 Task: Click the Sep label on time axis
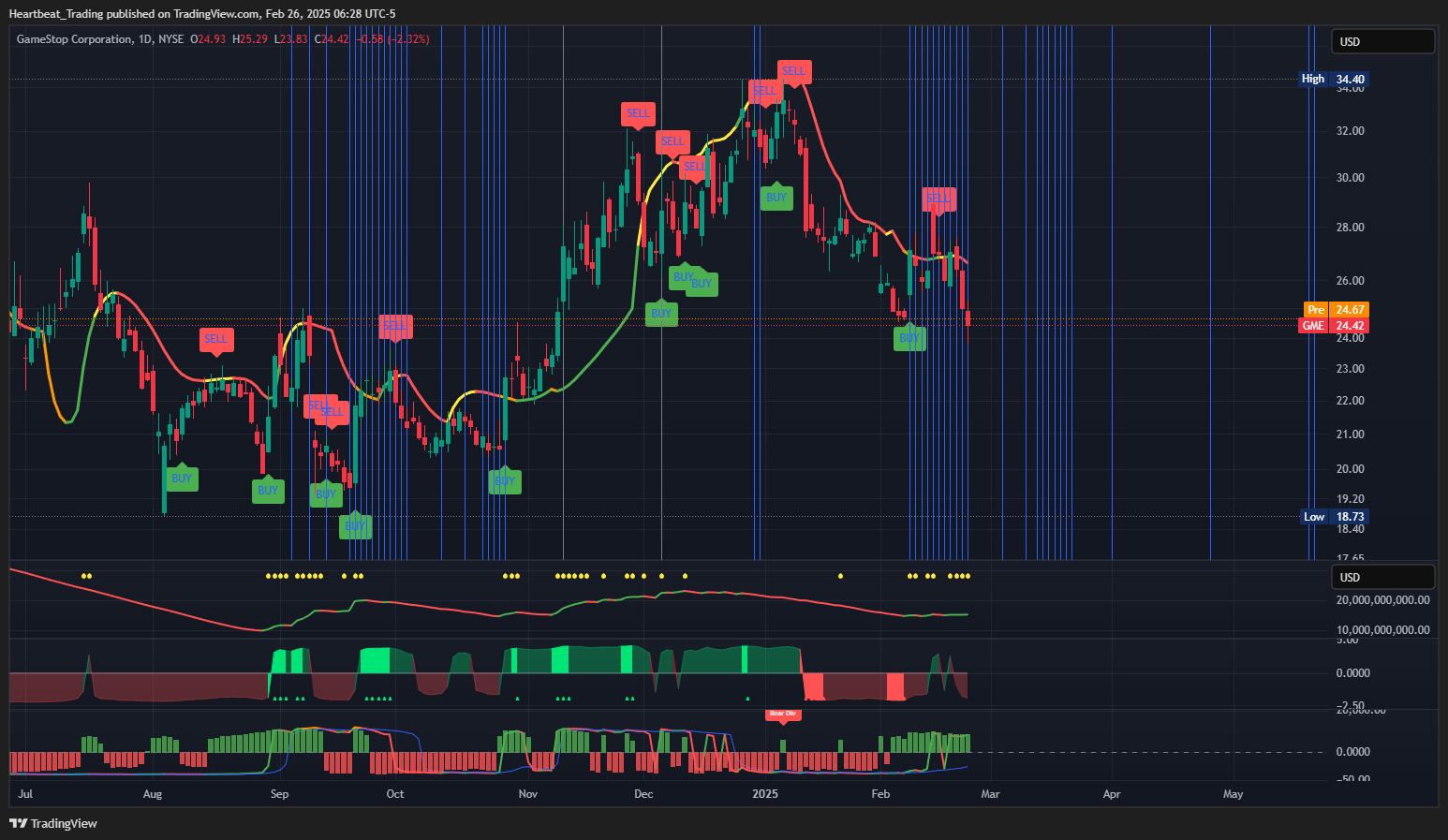click(x=279, y=794)
